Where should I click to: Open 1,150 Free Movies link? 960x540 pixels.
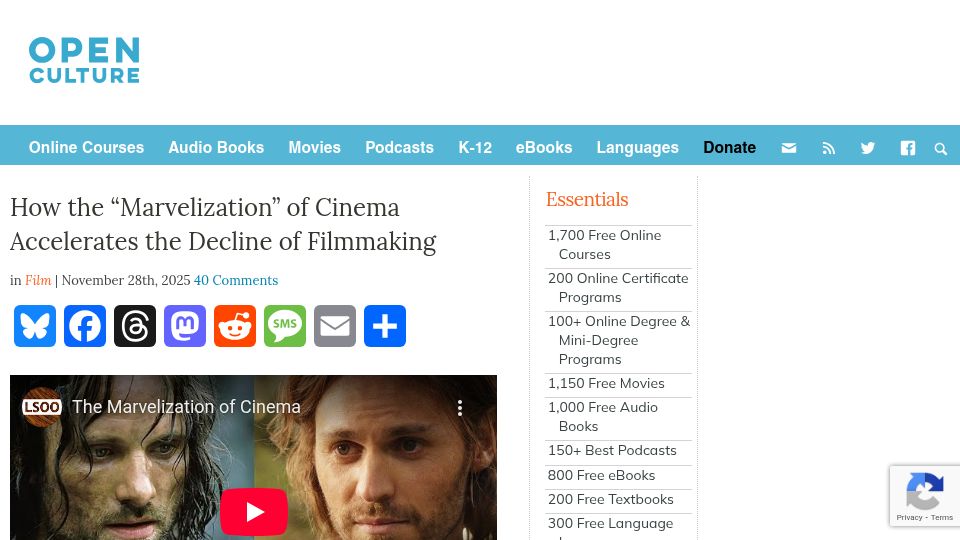click(x=606, y=383)
